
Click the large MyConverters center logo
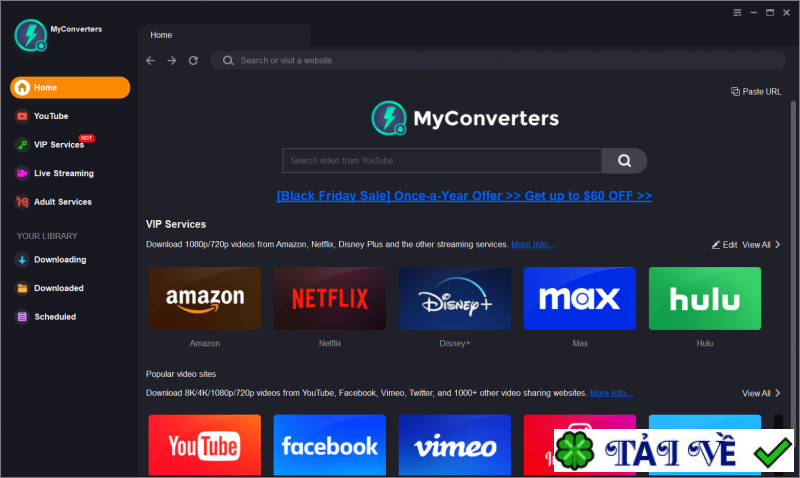465,118
